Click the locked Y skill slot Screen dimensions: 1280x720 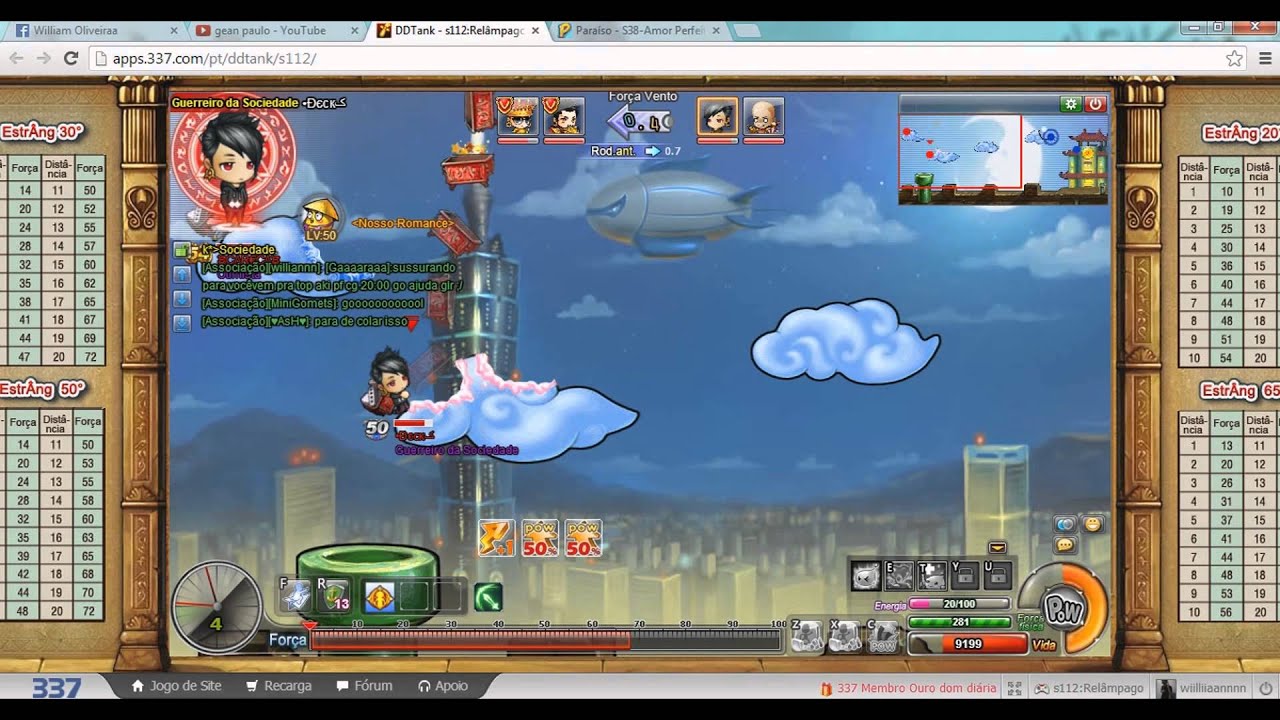tap(965, 575)
